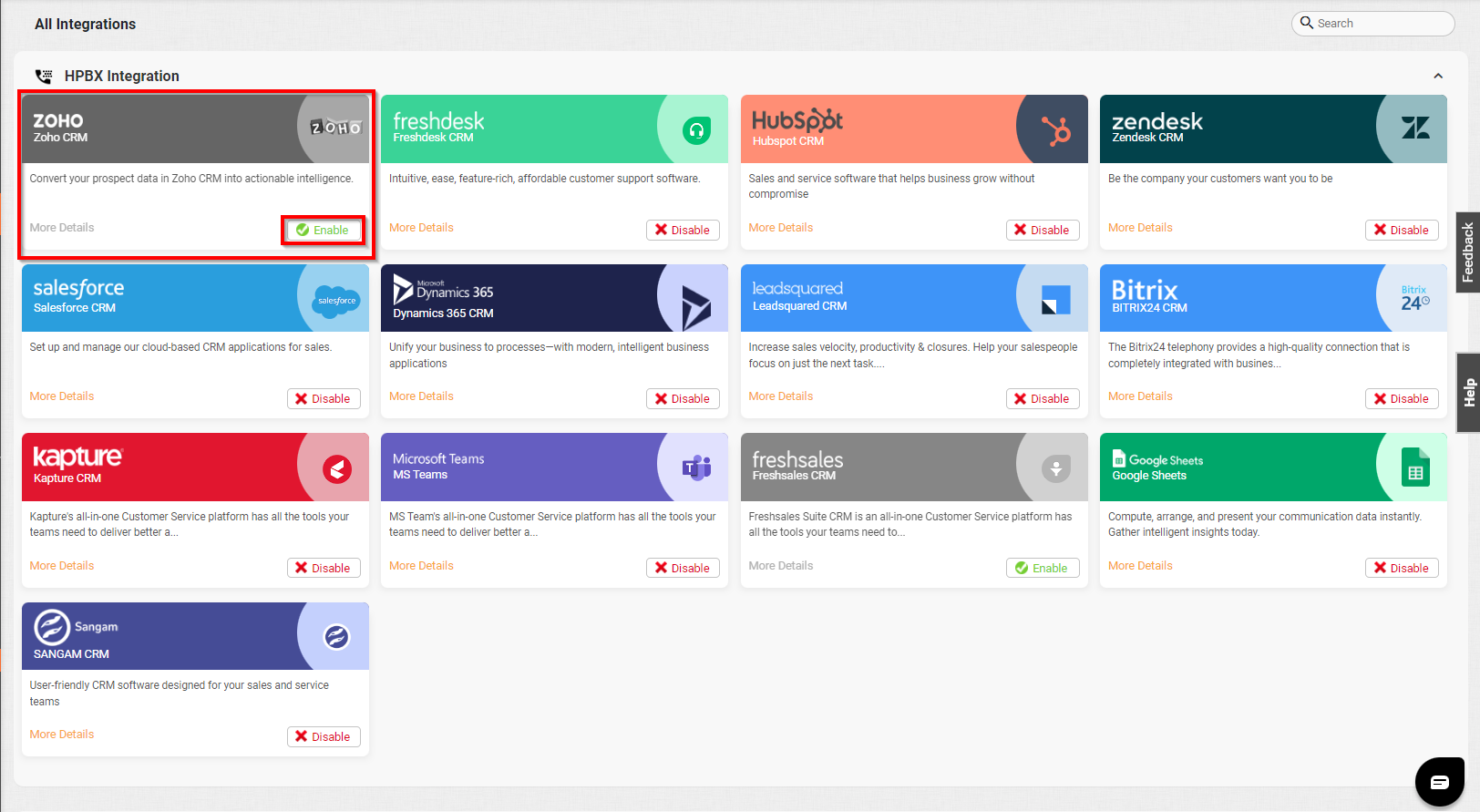Open the Feedback side tab
This screenshot has height=812, width=1480.
1468,252
